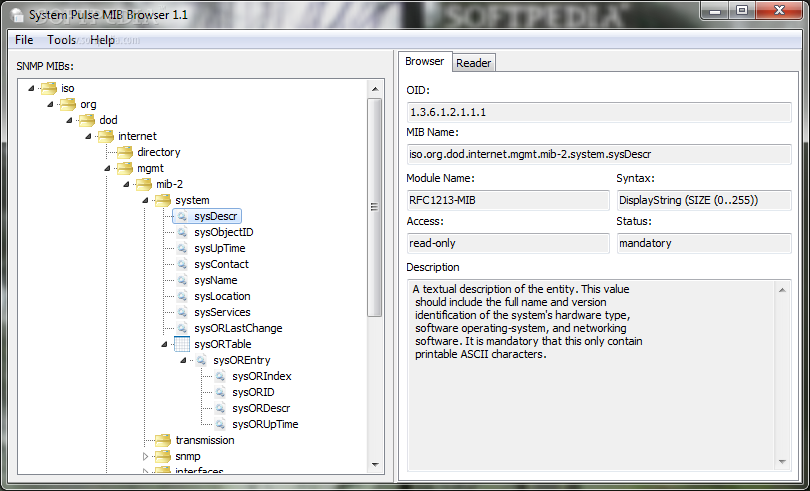810x491 pixels.
Task: Click the mib-2 folder icon
Action: 144,185
